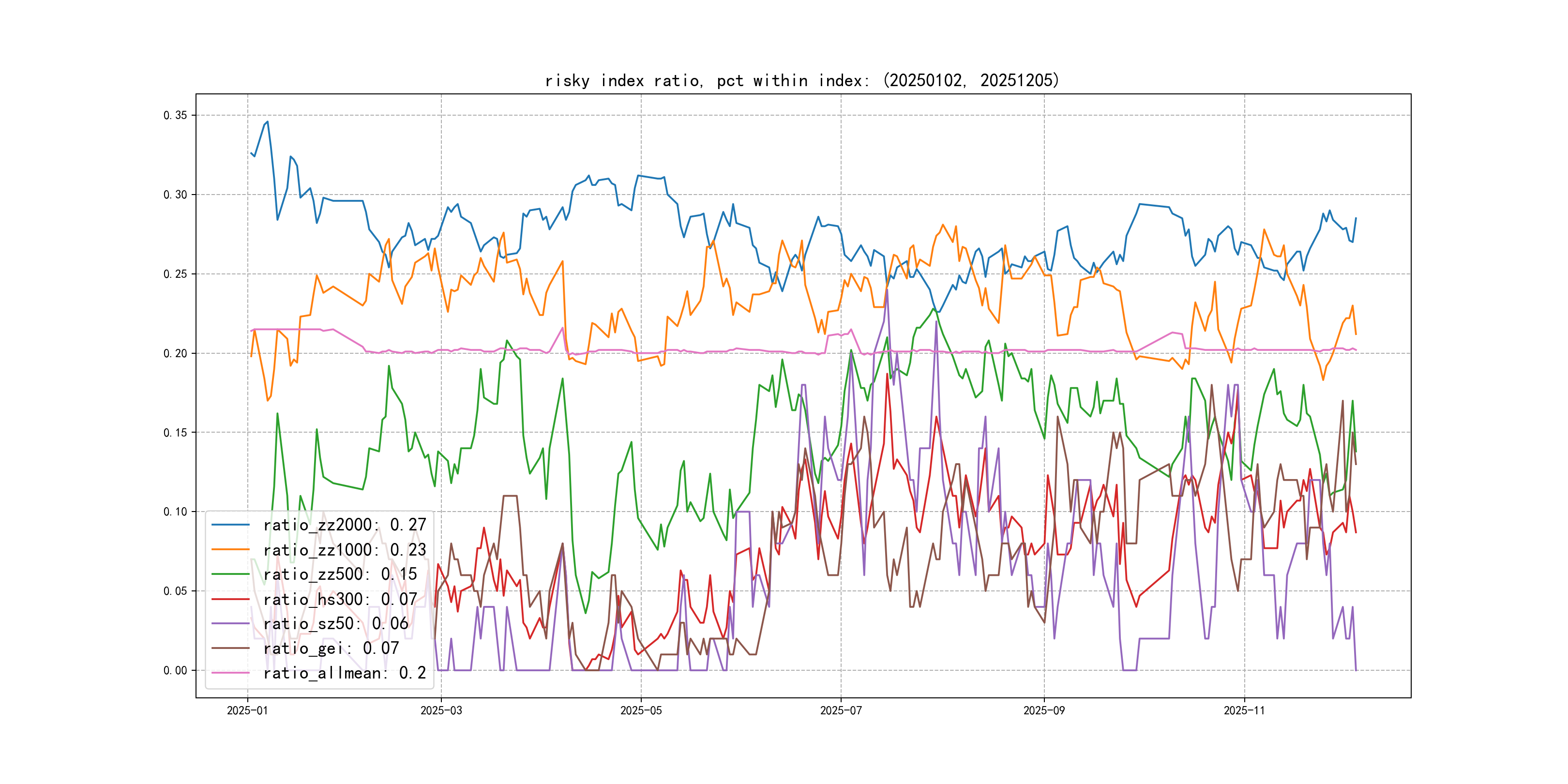Click the 0.35 y-axis tick label
This screenshot has height=784, width=1568.
point(175,115)
